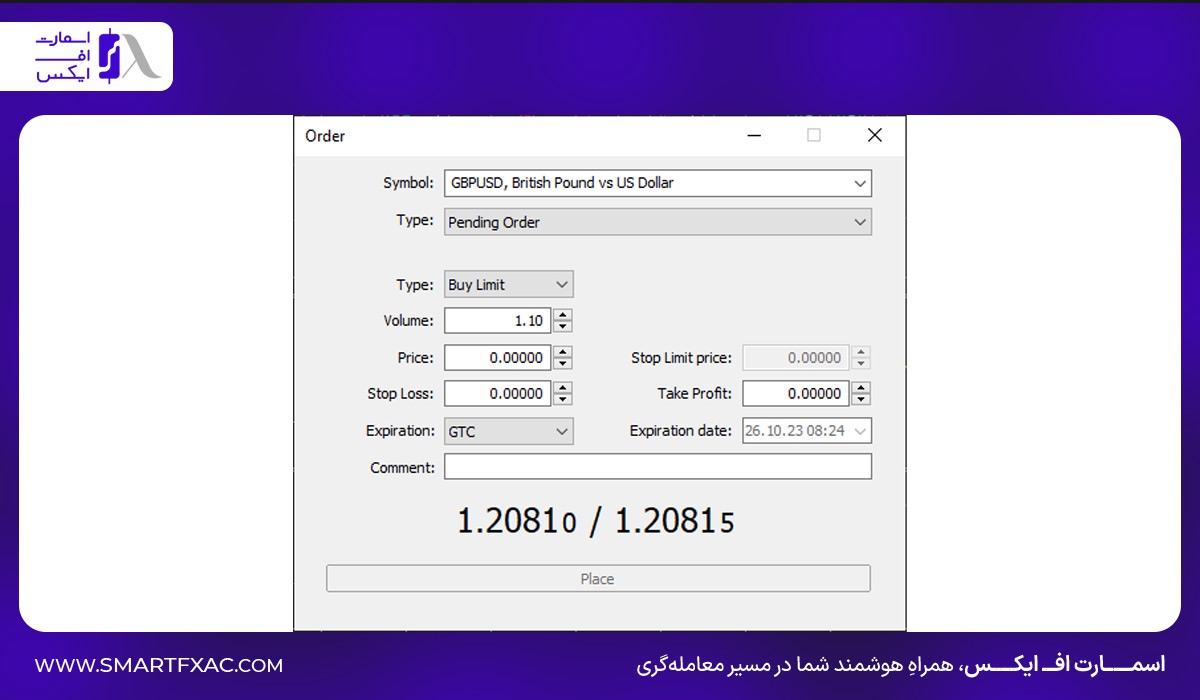Click the Take Profit label
1200x700 pixels.
point(694,394)
